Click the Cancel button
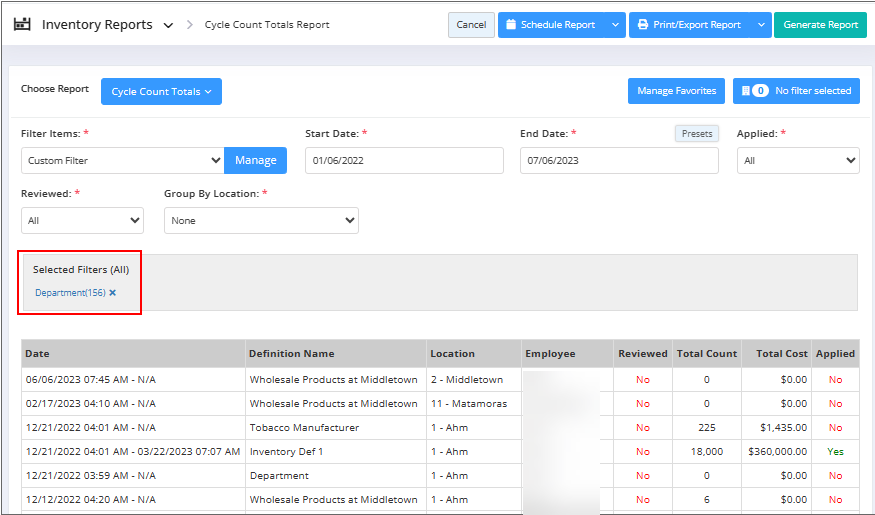875x515 pixels. (471, 25)
